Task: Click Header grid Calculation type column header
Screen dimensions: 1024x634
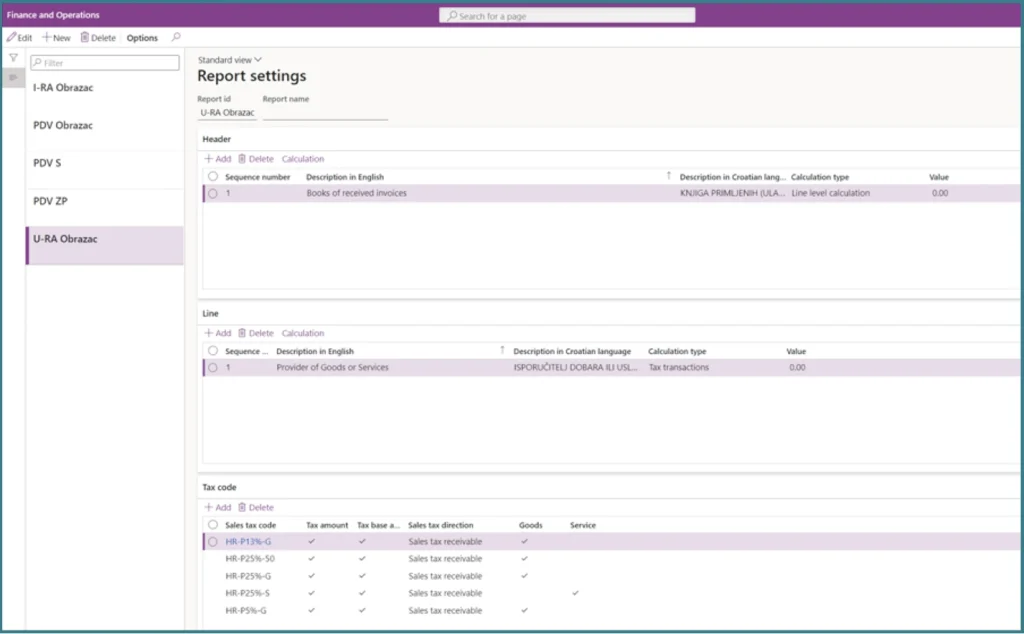Action: tap(820, 177)
